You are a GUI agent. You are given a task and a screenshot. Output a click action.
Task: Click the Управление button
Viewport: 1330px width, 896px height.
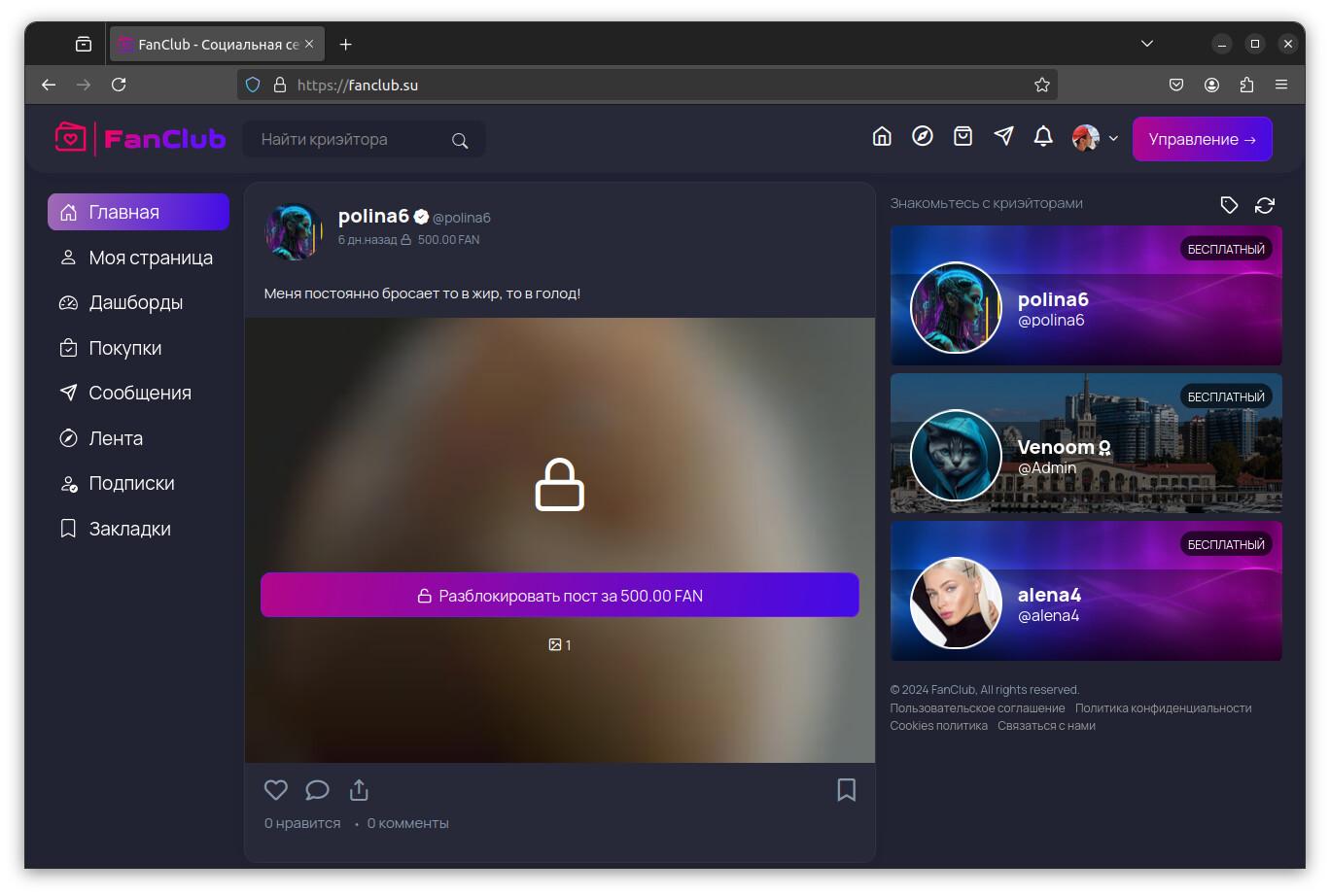(x=1203, y=139)
